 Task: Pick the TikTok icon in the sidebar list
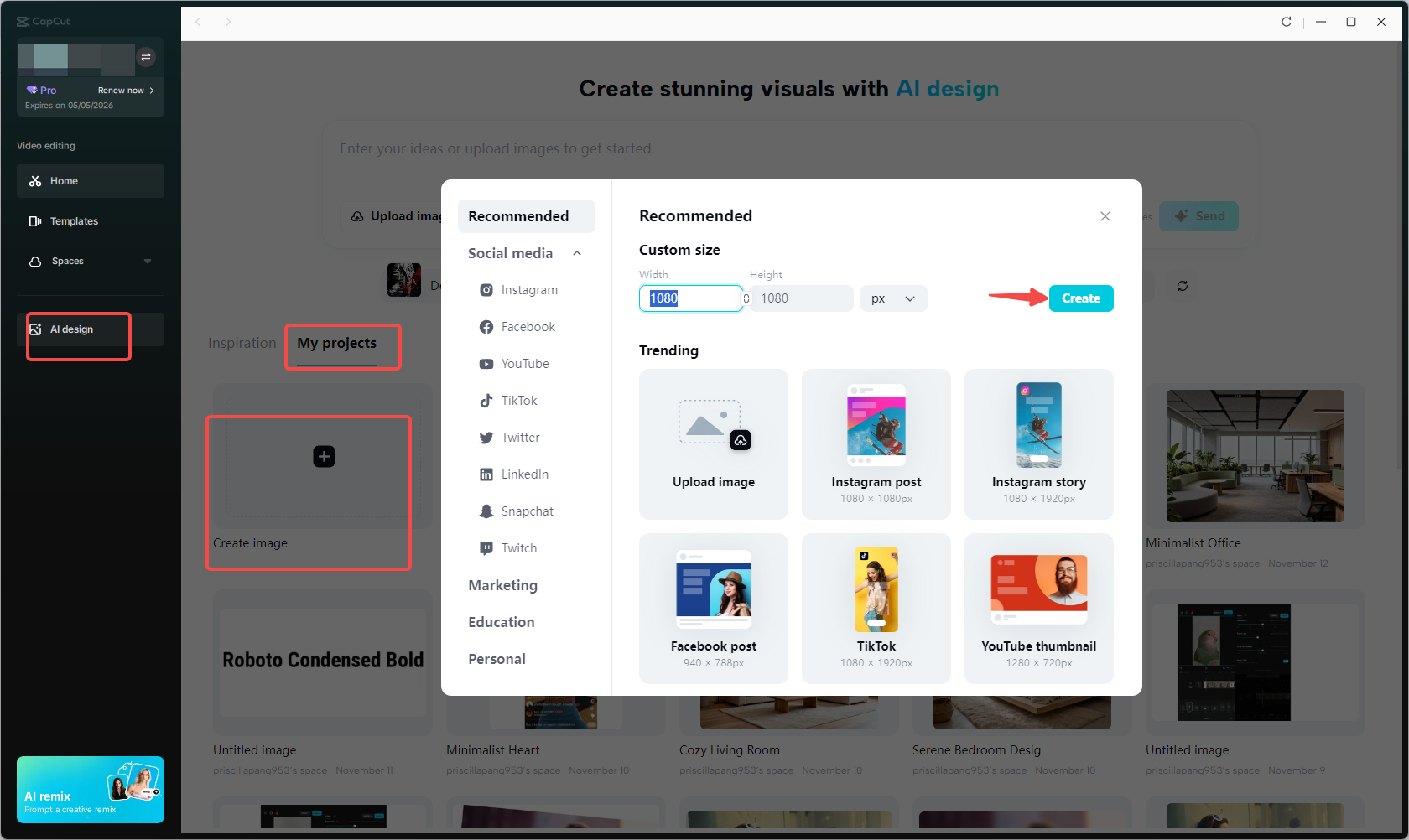click(x=486, y=400)
